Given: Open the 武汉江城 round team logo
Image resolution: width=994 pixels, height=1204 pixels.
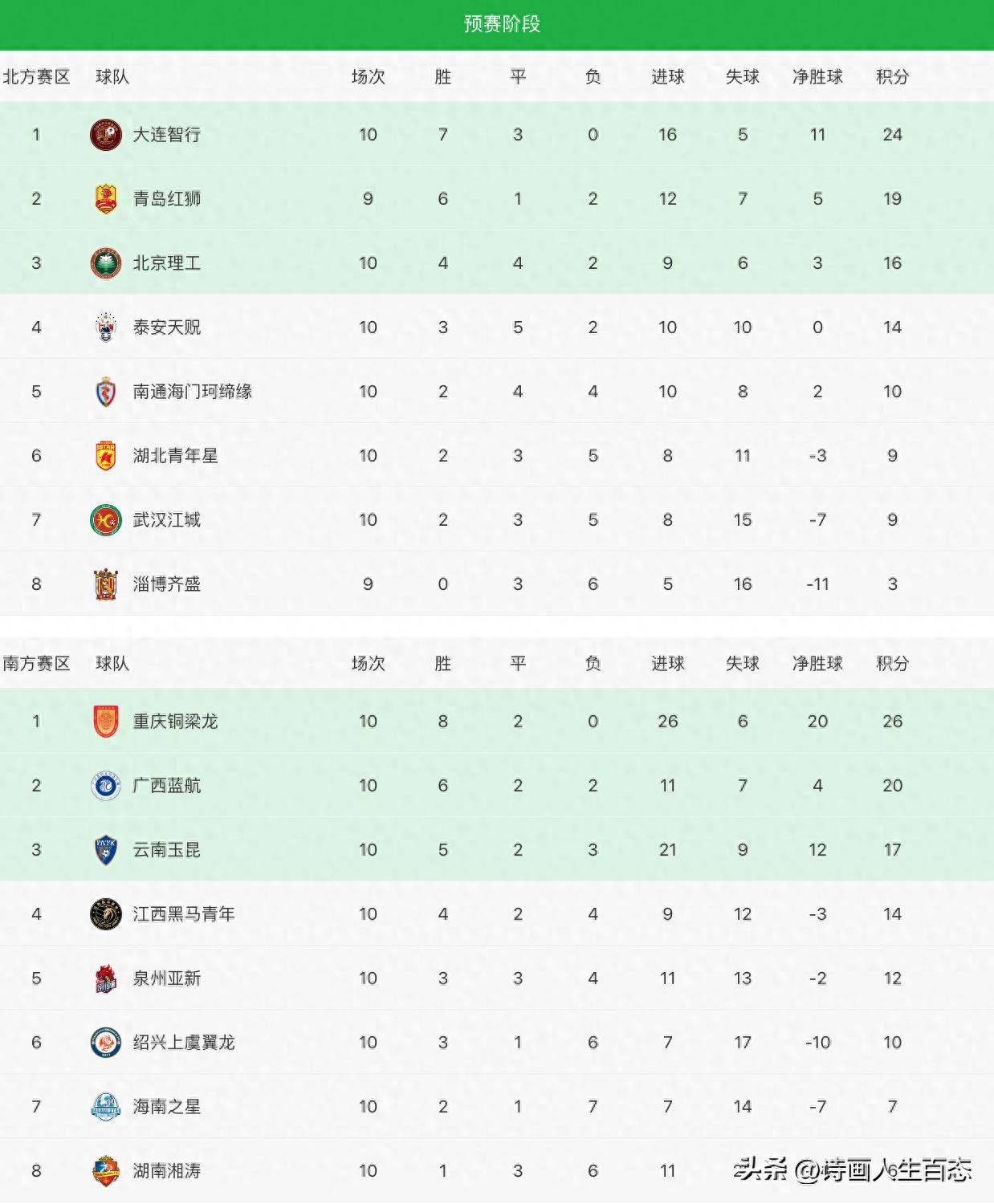Looking at the screenshot, I should (106, 520).
